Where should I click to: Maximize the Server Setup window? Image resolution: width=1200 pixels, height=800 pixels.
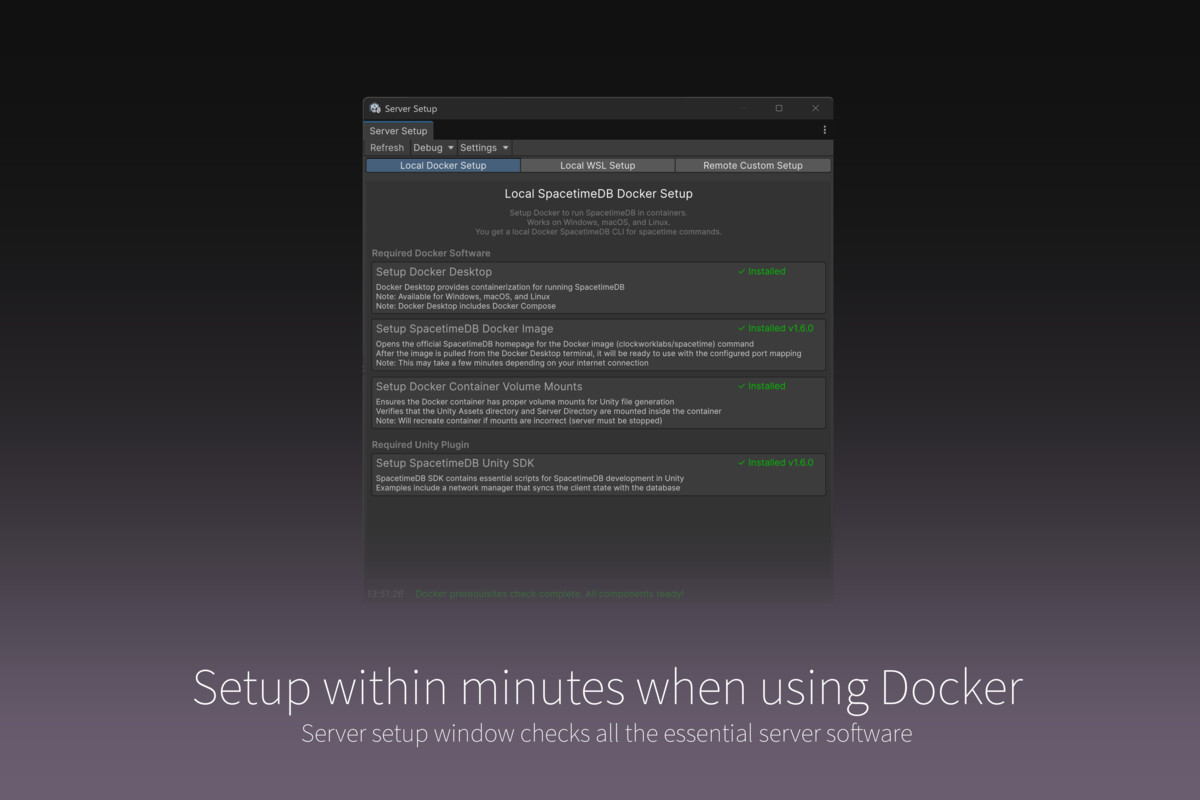point(779,108)
